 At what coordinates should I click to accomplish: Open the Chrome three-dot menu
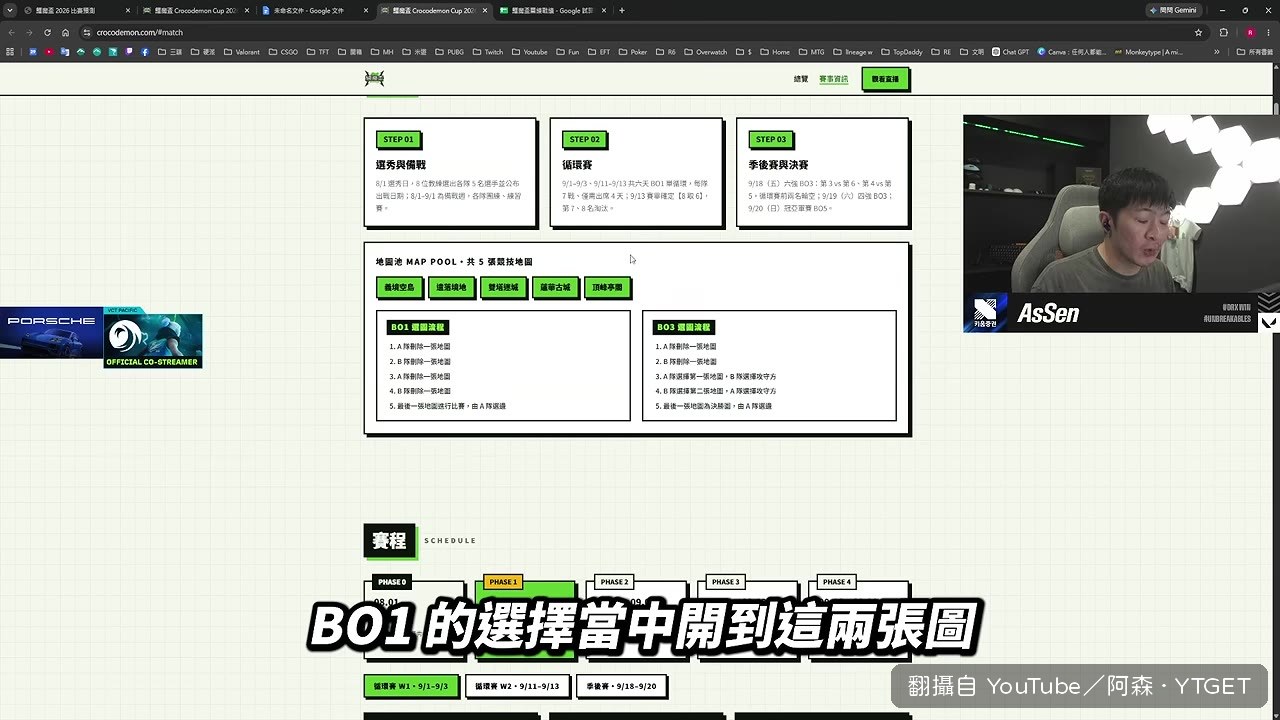pos(1268,32)
